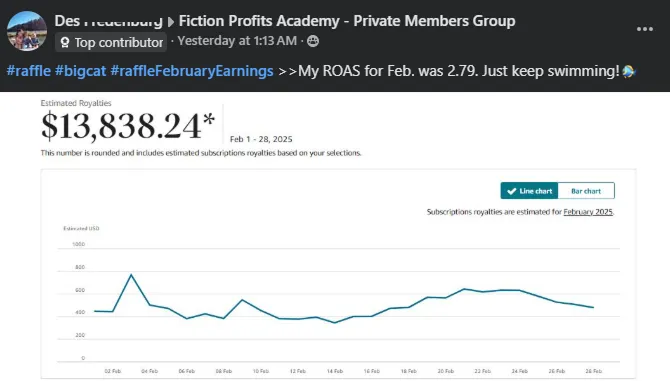This screenshot has width=670, height=381.
Task: Click the fish emoji in post
Action: [x=629, y=71]
